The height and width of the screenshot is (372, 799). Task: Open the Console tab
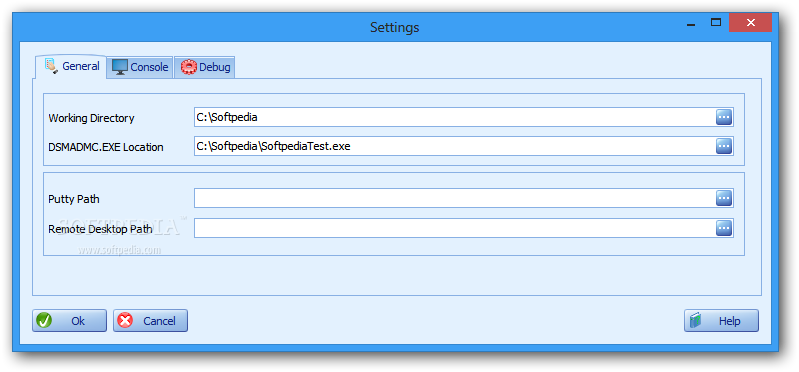140,67
